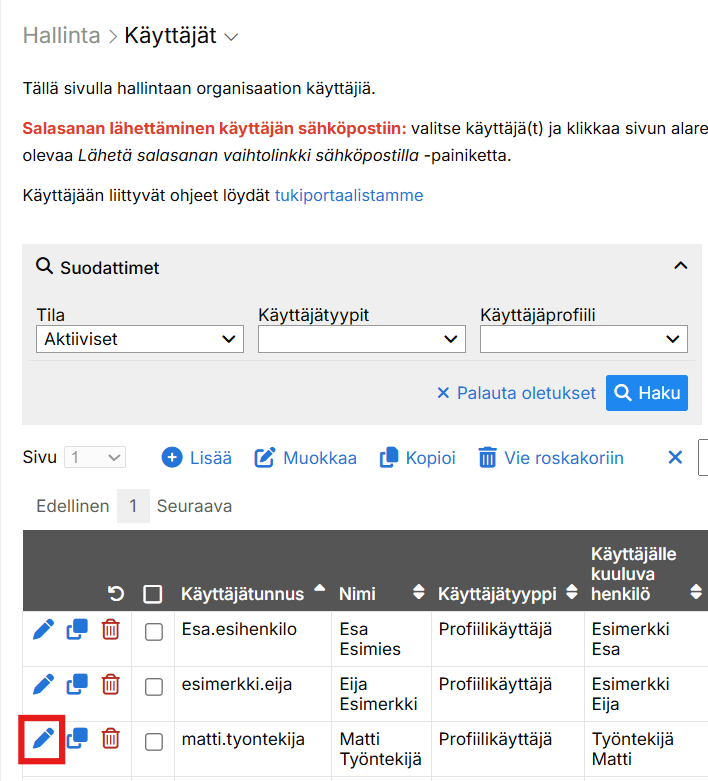This screenshot has width=708, height=781.
Task: Click the blue X icon beside Vie roskakoriin
Action: [x=675, y=458]
